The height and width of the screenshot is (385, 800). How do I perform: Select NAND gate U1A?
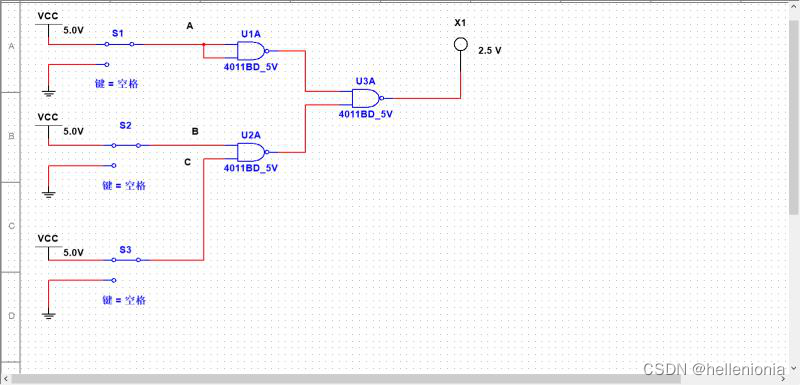click(254, 51)
